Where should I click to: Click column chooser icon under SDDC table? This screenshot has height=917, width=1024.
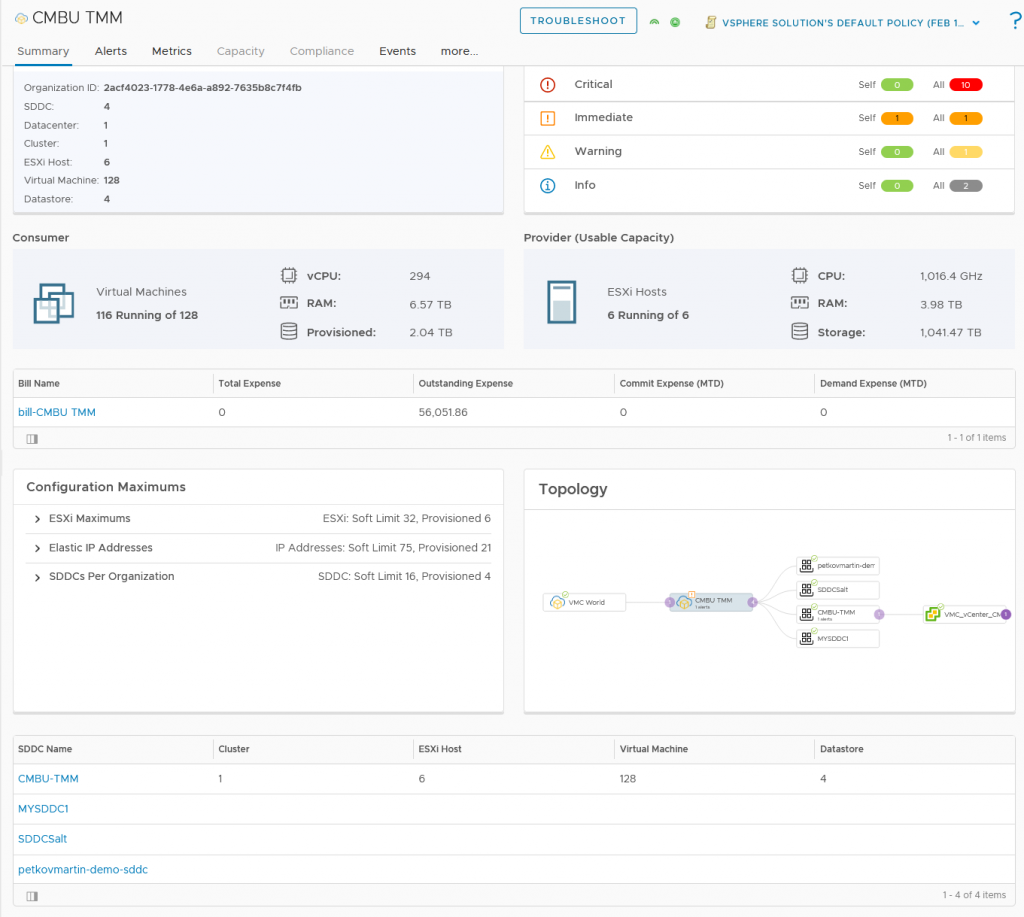(31, 895)
